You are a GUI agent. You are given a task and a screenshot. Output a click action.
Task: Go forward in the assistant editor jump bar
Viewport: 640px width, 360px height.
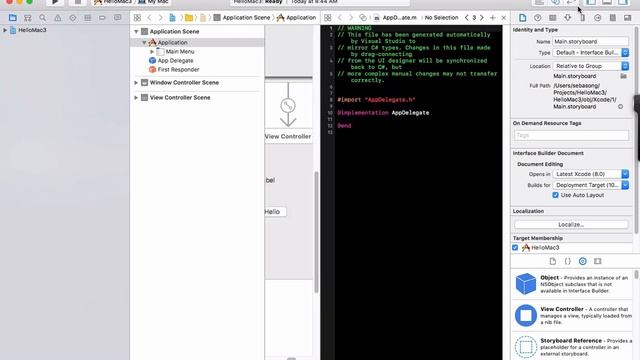(x=351, y=18)
